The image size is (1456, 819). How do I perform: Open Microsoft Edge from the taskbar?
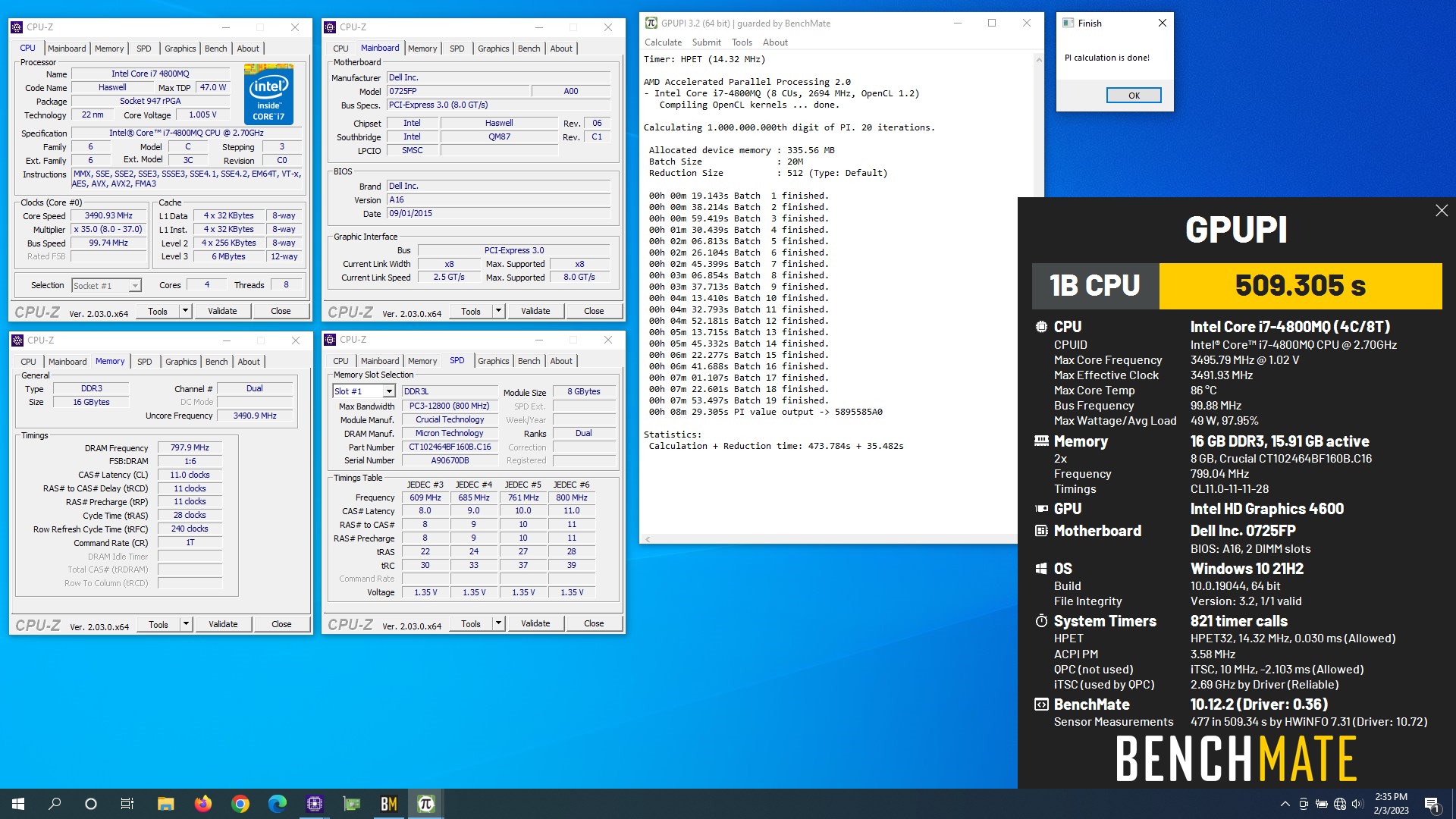[277, 804]
